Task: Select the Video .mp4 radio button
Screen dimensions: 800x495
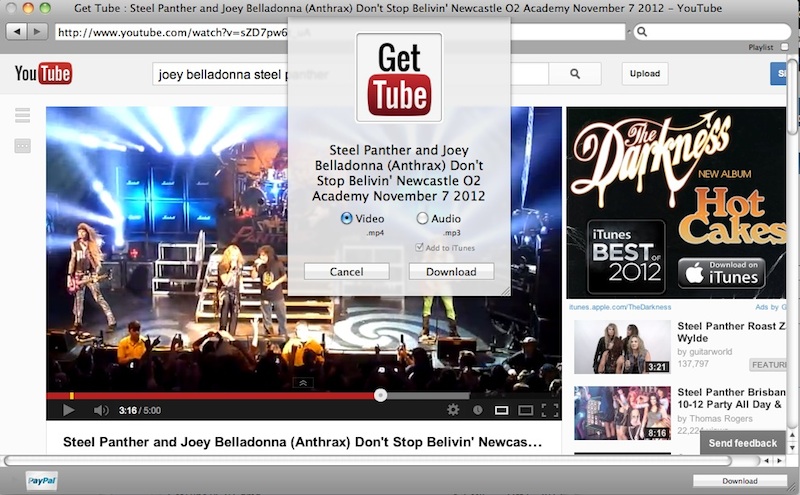Action: (347, 218)
